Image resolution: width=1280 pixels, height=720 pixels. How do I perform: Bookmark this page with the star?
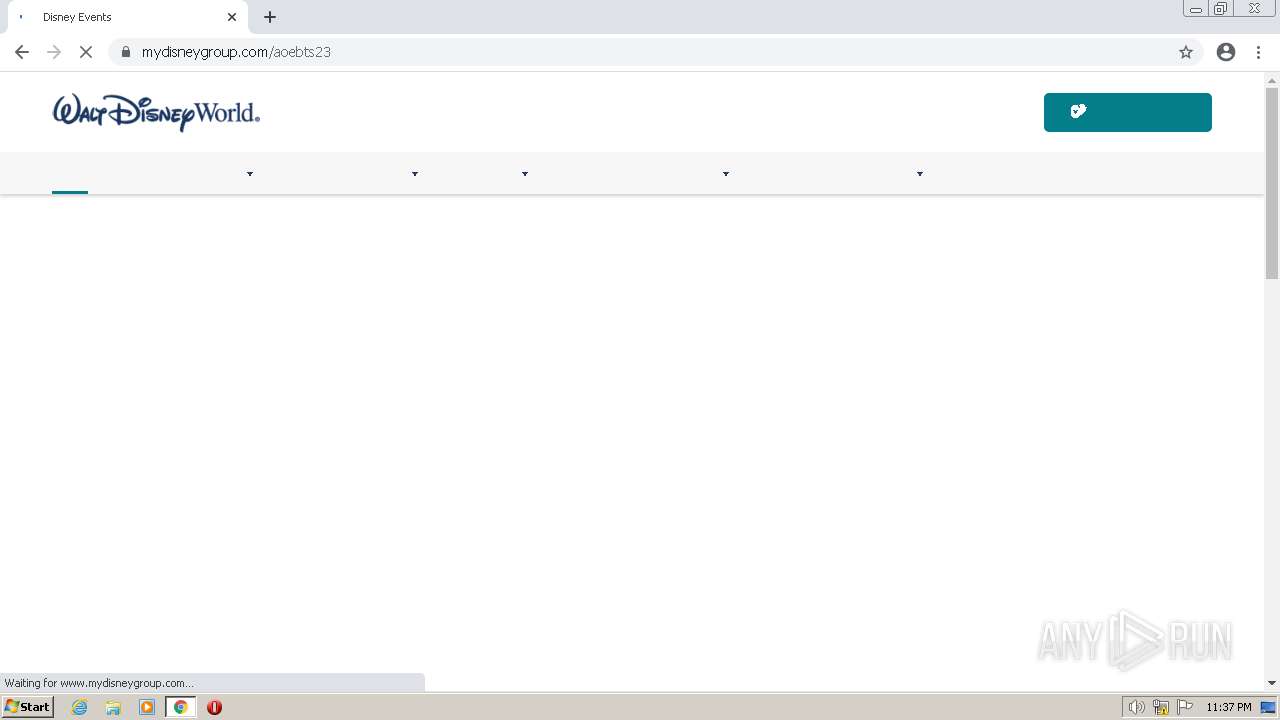tap(1186, 52)
